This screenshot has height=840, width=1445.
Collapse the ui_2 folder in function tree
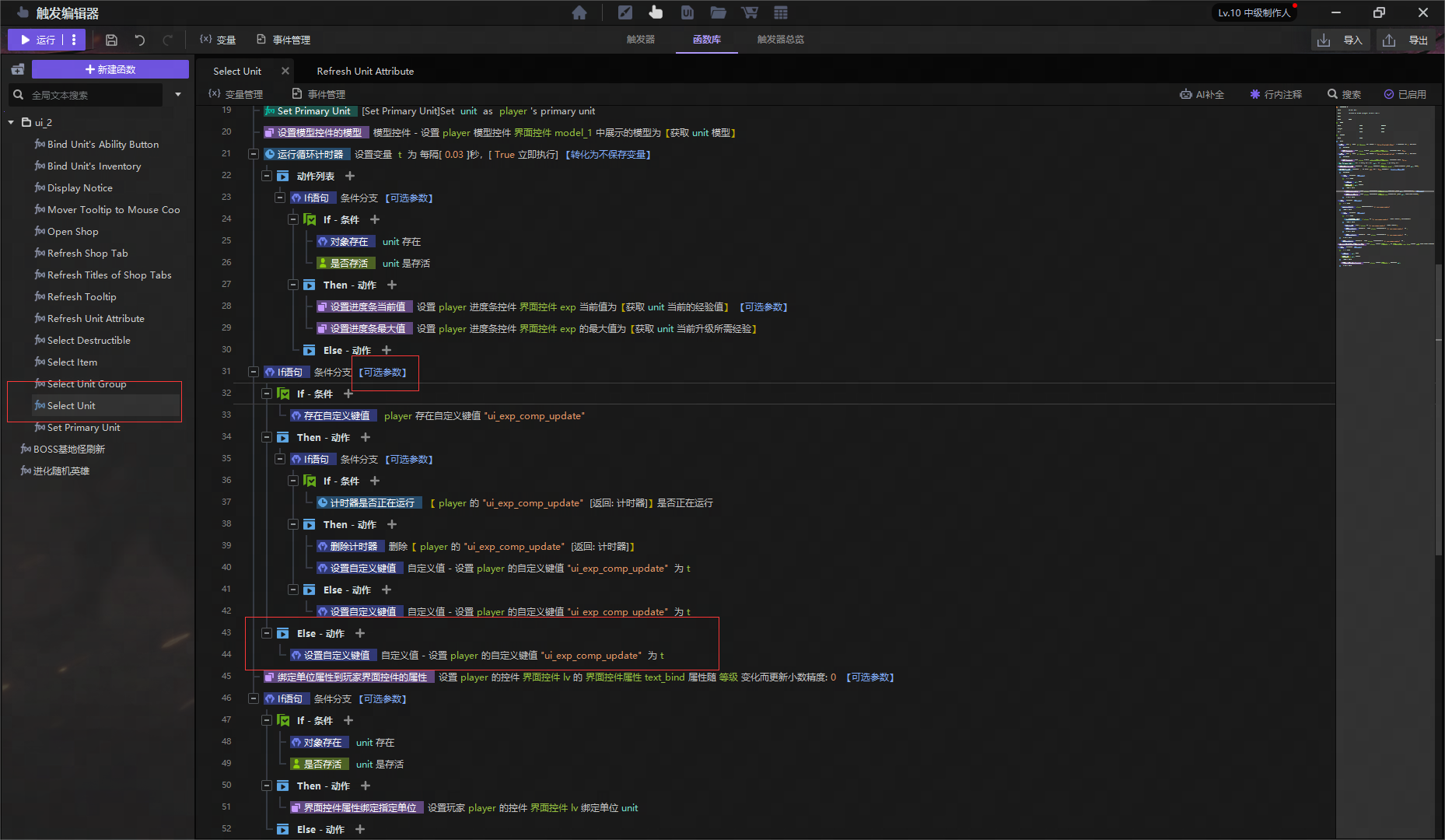[11, 122]
